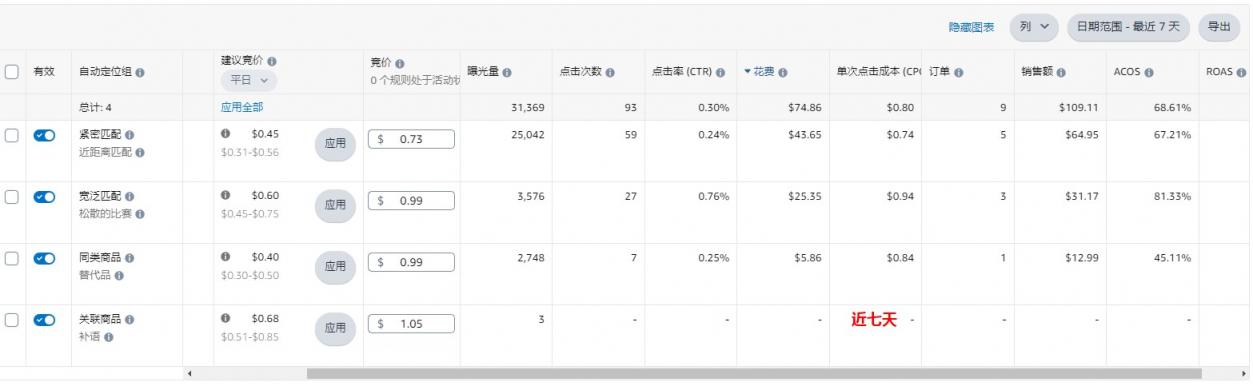The image size is (1253, 386).
Task: Click info icon next to 点击率 (CTR)
Action: 720,72
